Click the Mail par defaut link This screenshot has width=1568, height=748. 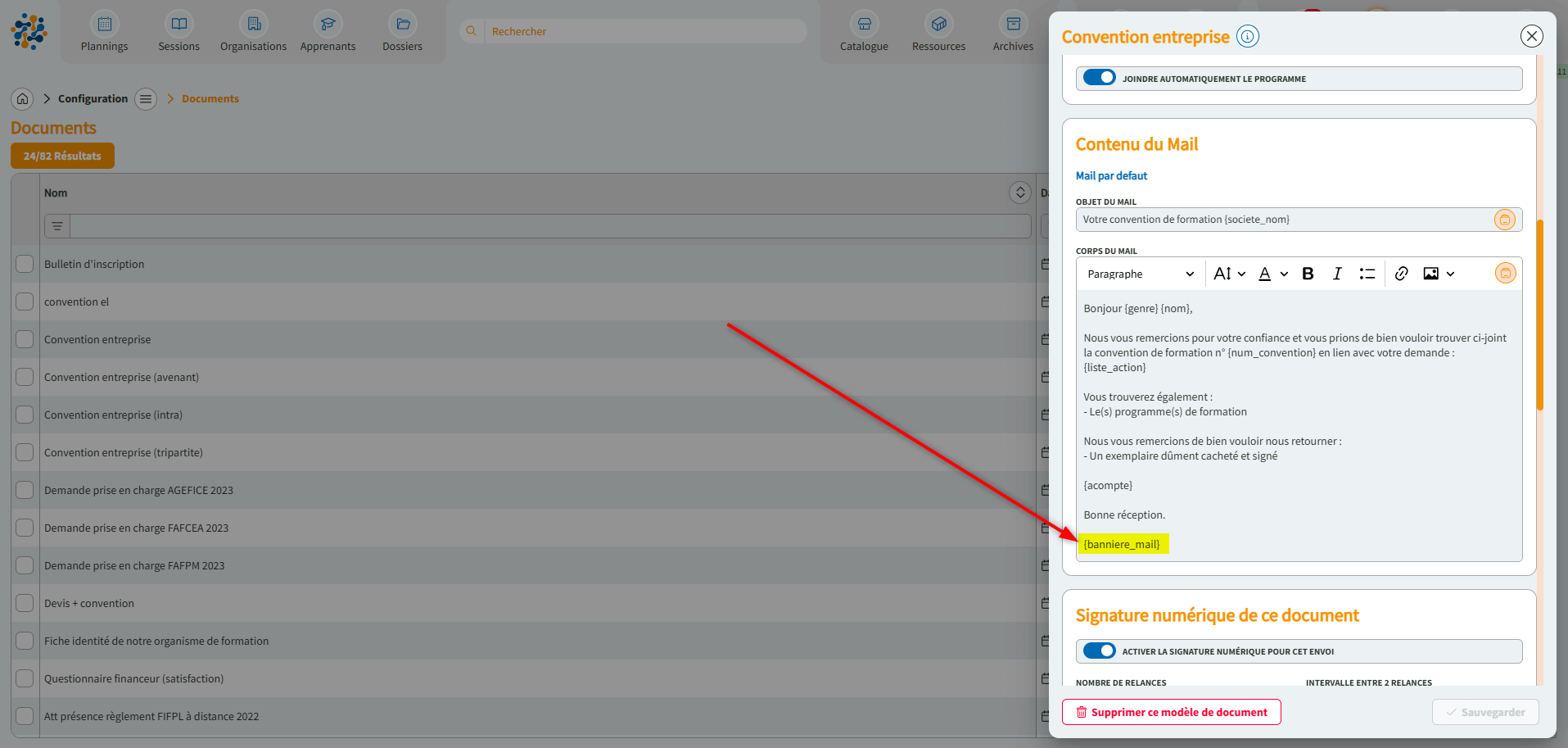[x=1111, y=176]
